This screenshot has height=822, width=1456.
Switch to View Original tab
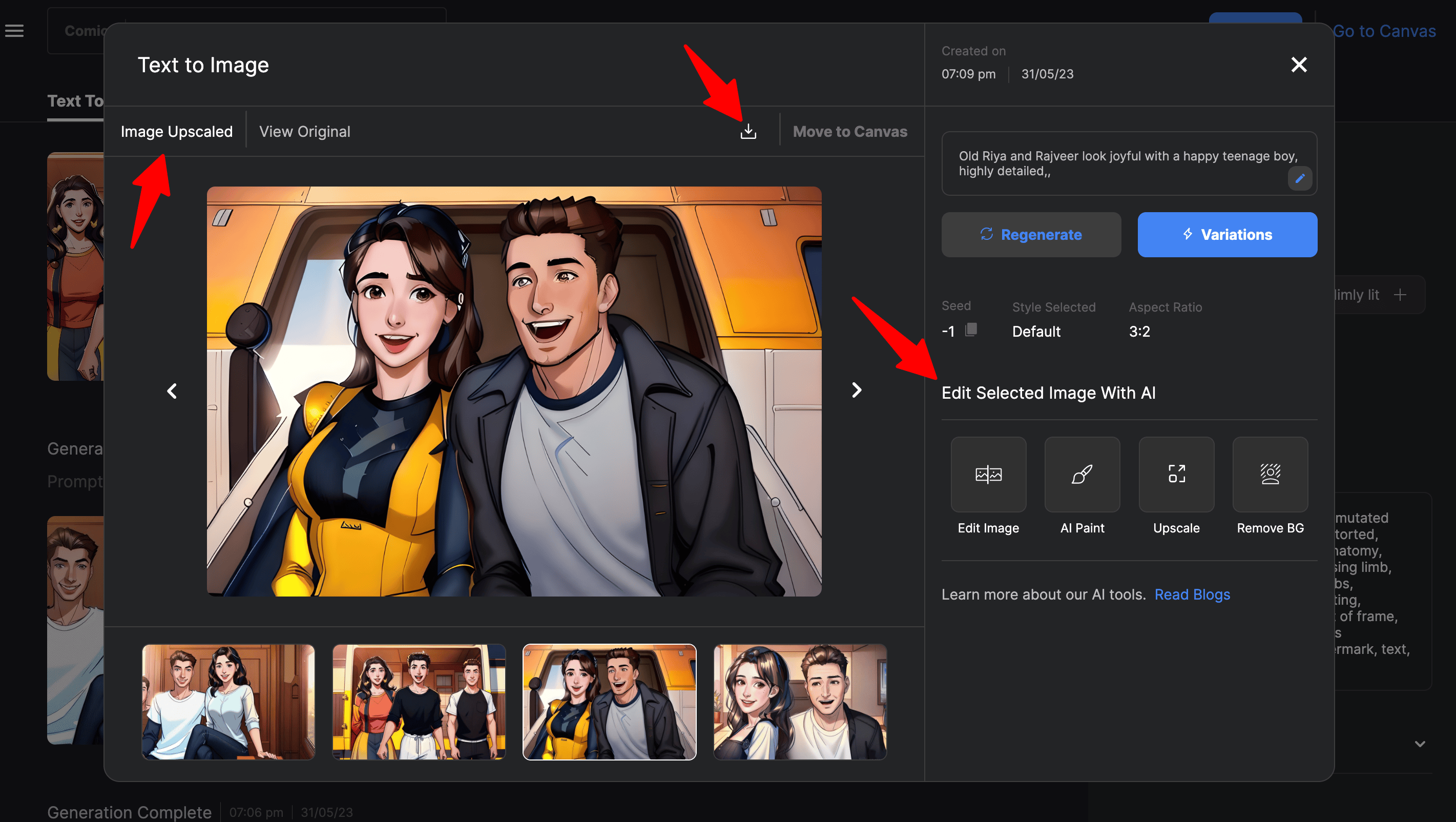[305, 131]
